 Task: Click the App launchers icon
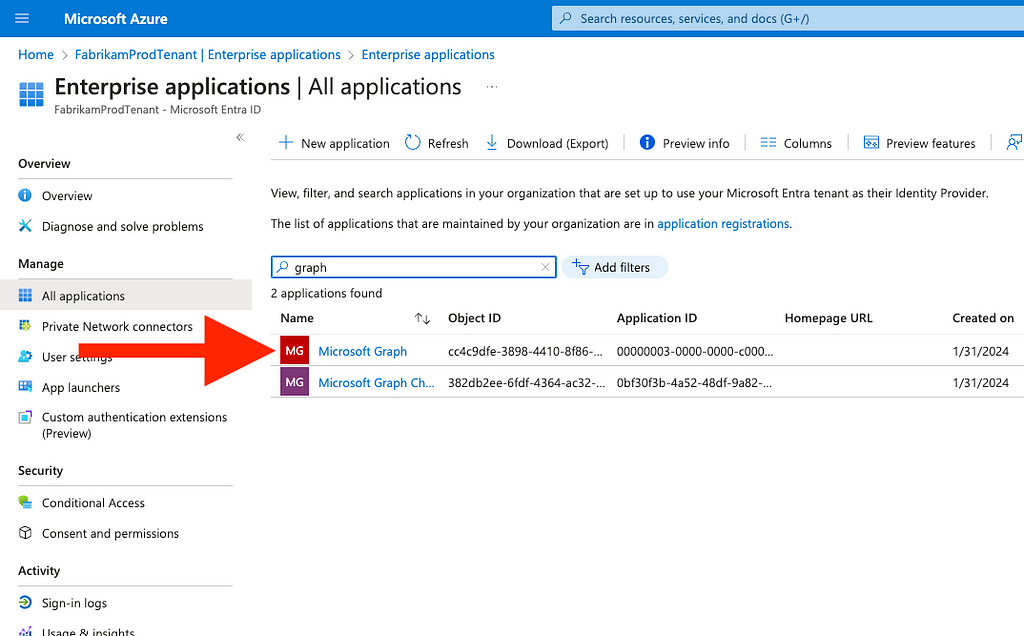click(25, 387)
